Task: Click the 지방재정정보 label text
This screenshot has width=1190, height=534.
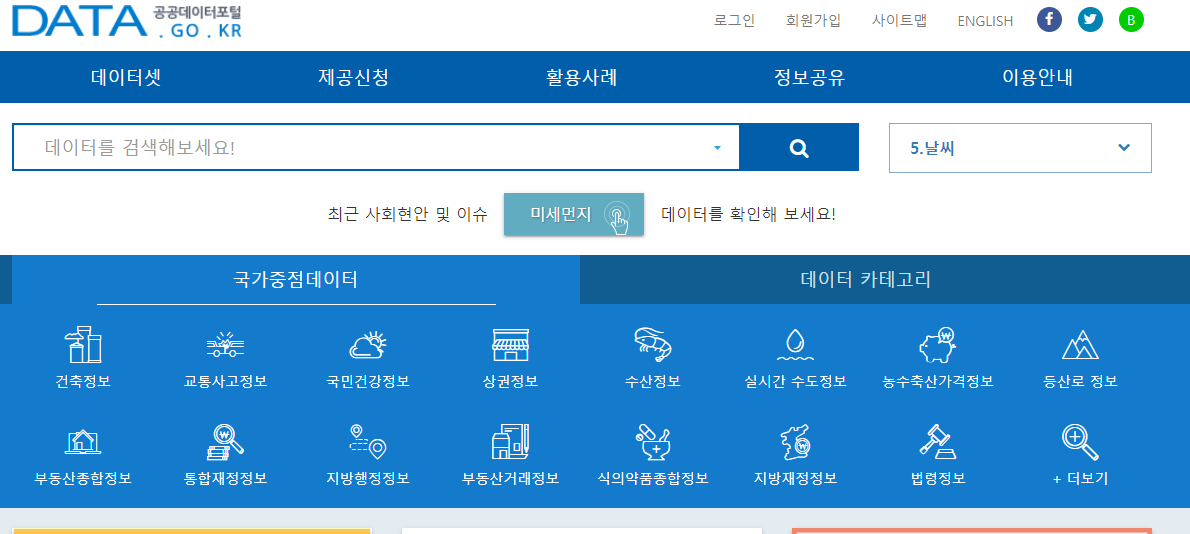Action: click(x=795, y=479)
